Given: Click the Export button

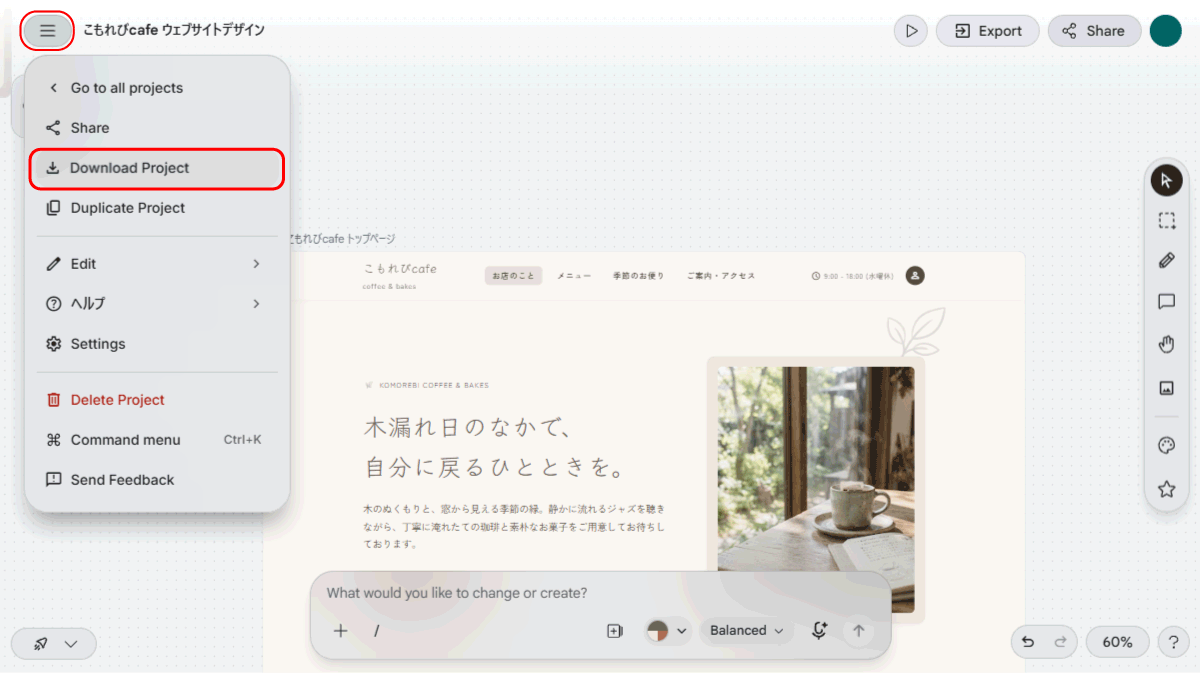Looking at the screenshot, I should (987, 31).
